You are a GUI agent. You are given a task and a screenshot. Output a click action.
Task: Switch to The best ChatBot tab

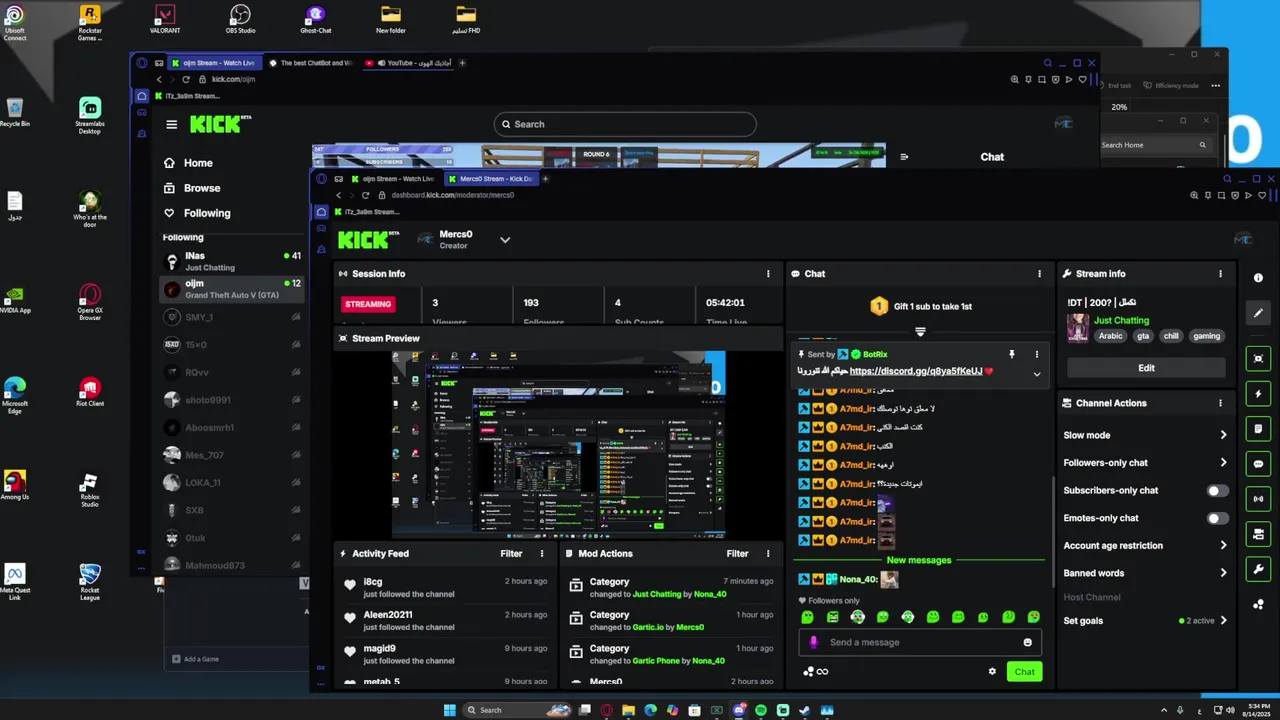(311, 63)
